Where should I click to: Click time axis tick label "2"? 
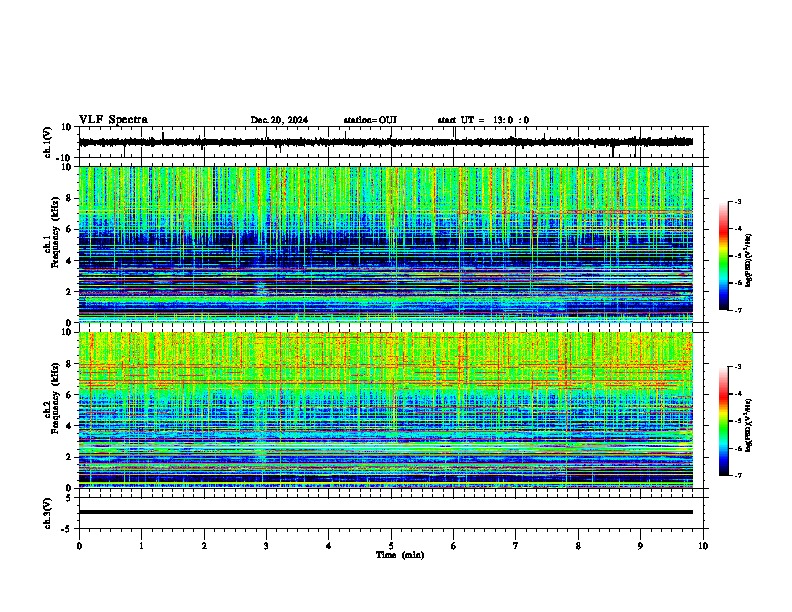pos(204,546)
